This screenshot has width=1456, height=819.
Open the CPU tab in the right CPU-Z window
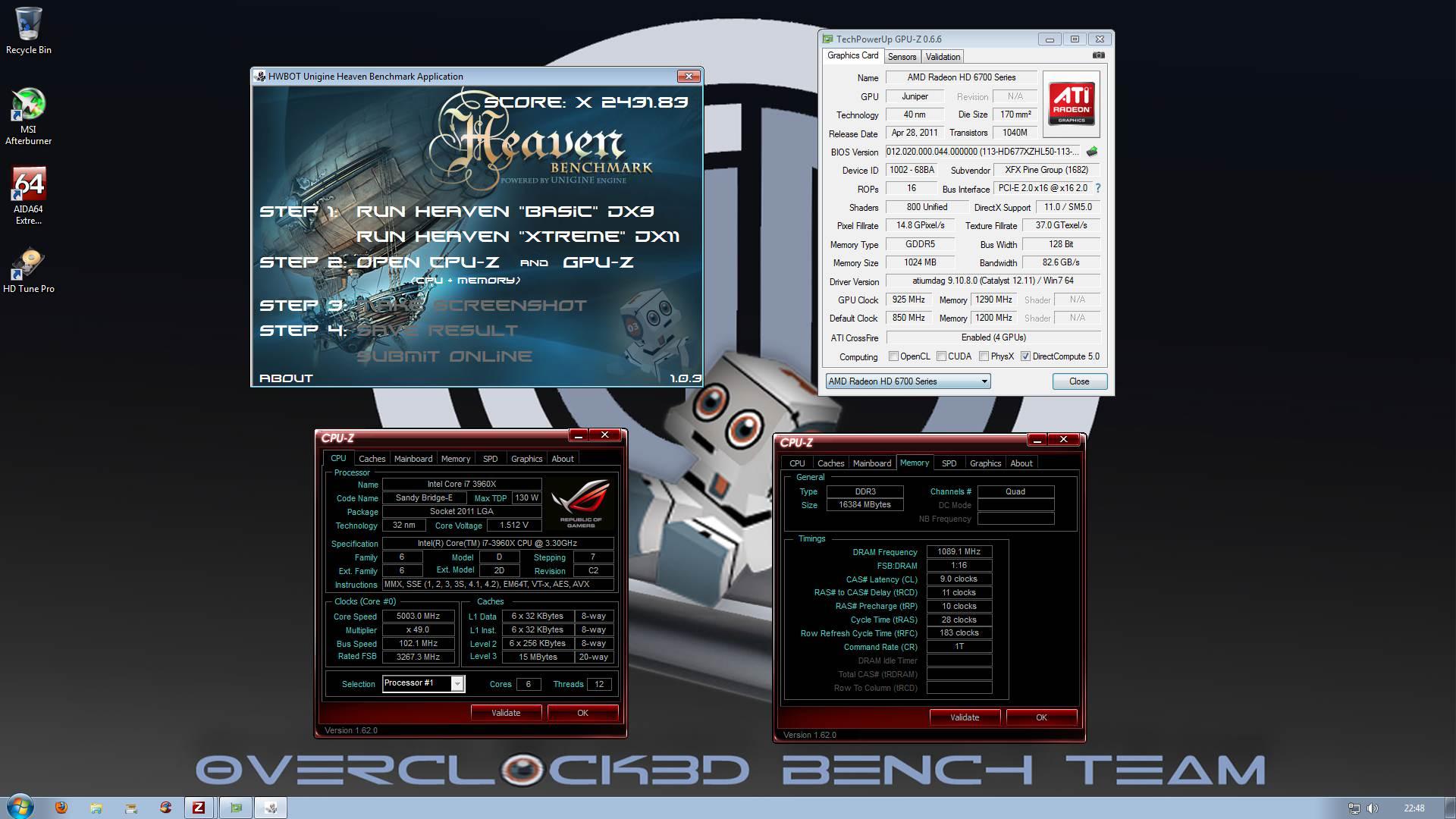point(797,463)
